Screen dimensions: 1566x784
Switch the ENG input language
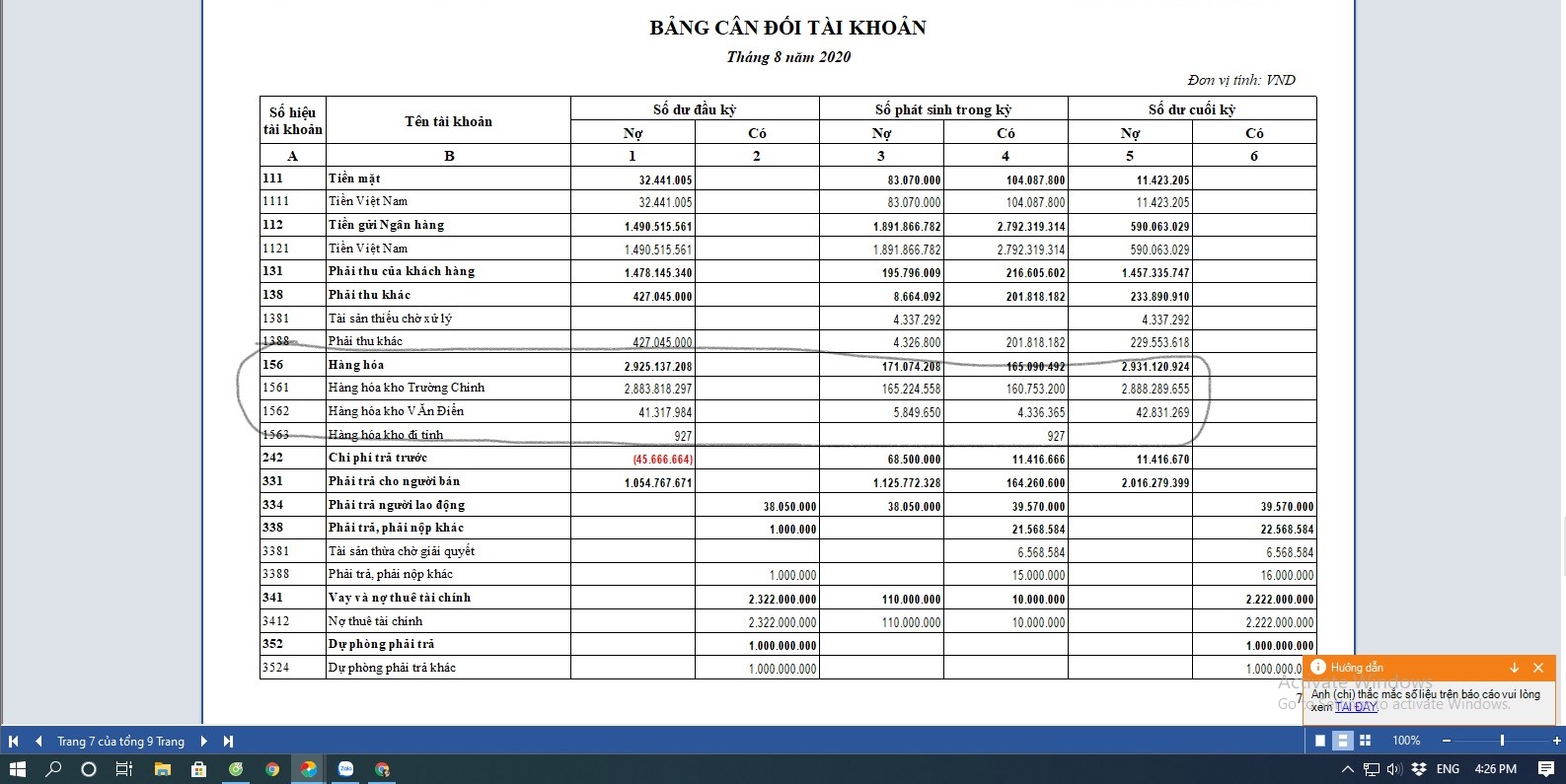coord(1448,769)
